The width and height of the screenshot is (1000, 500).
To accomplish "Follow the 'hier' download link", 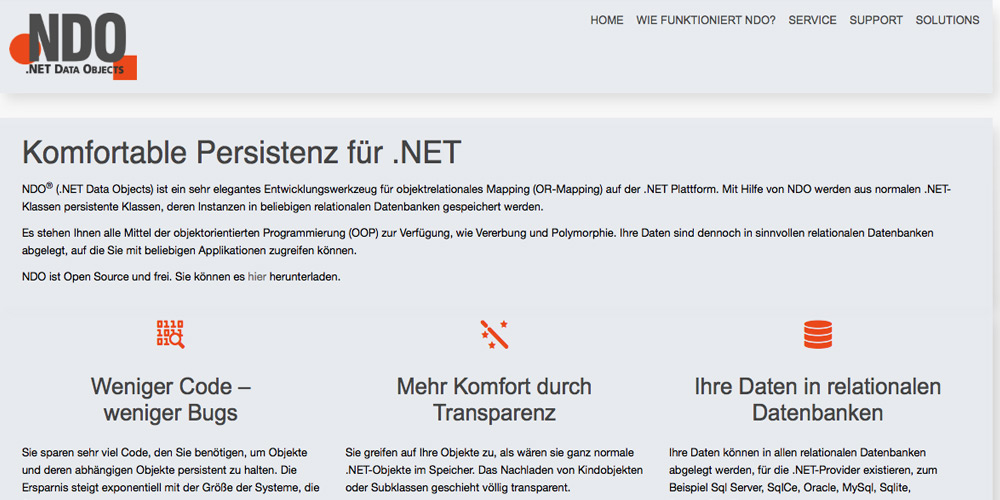I will [x=257, y=277].
